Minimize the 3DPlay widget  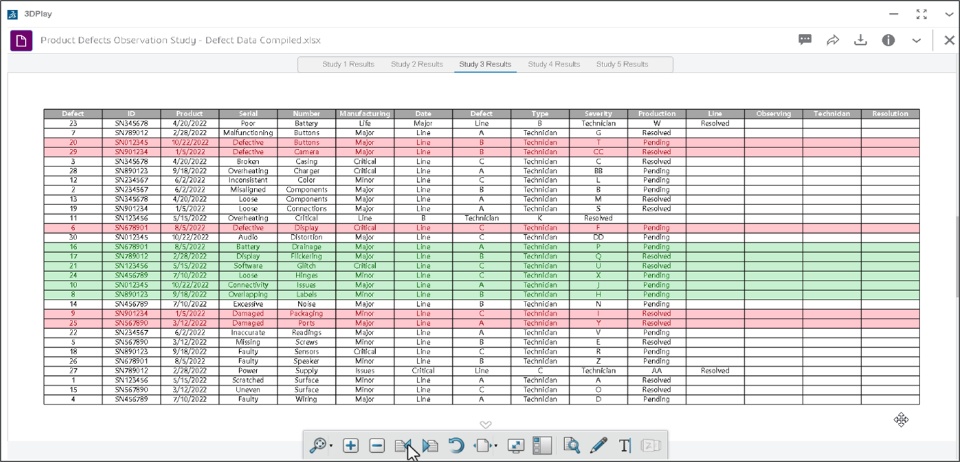[x=894, y=14]
